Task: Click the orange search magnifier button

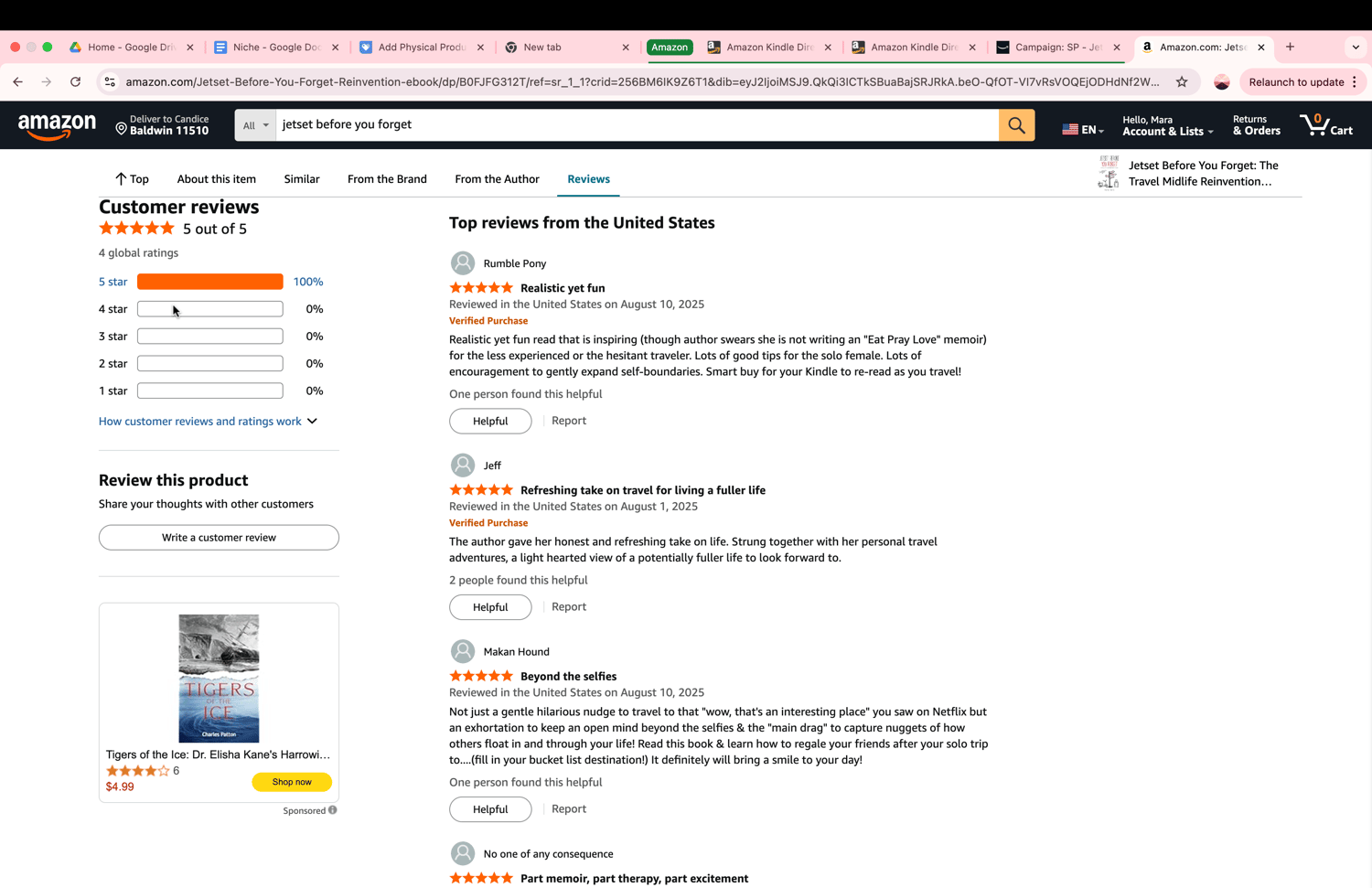Action: pyautogui.click(x=1016, y=125)
